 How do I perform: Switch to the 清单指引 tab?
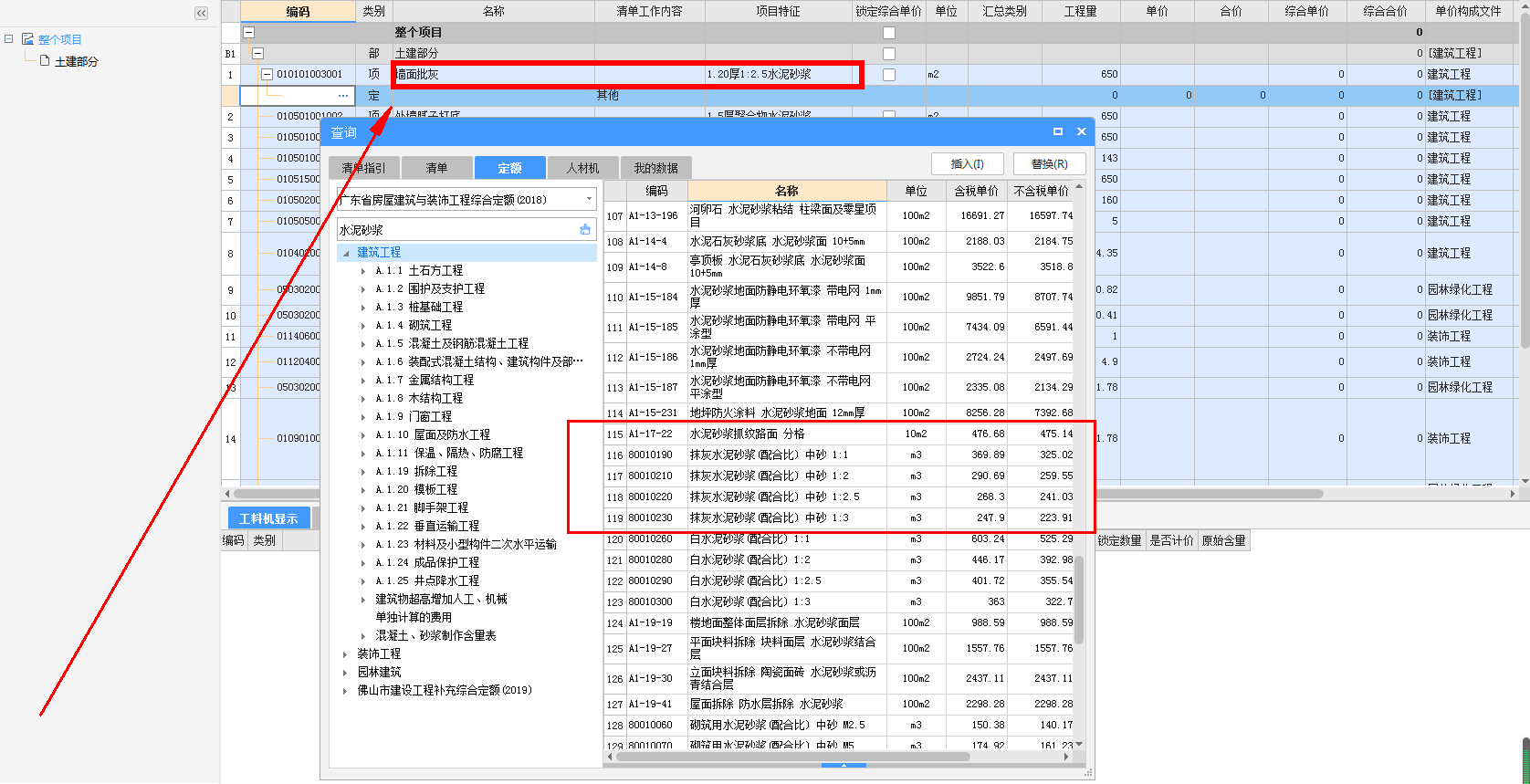click(363, 168)
